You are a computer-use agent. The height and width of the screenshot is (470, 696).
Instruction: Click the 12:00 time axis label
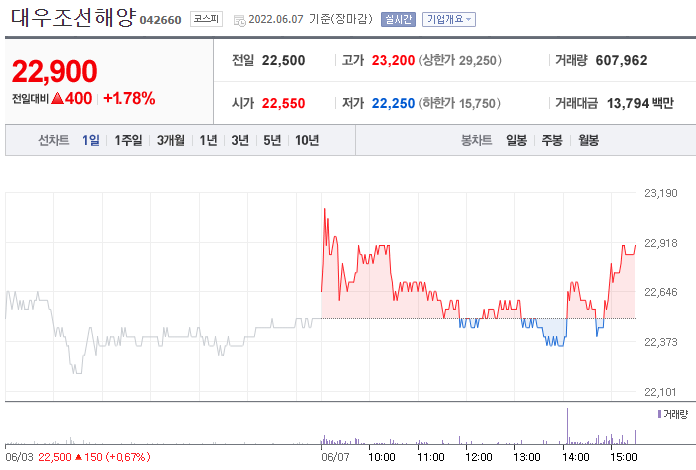[x=478, y=457]
